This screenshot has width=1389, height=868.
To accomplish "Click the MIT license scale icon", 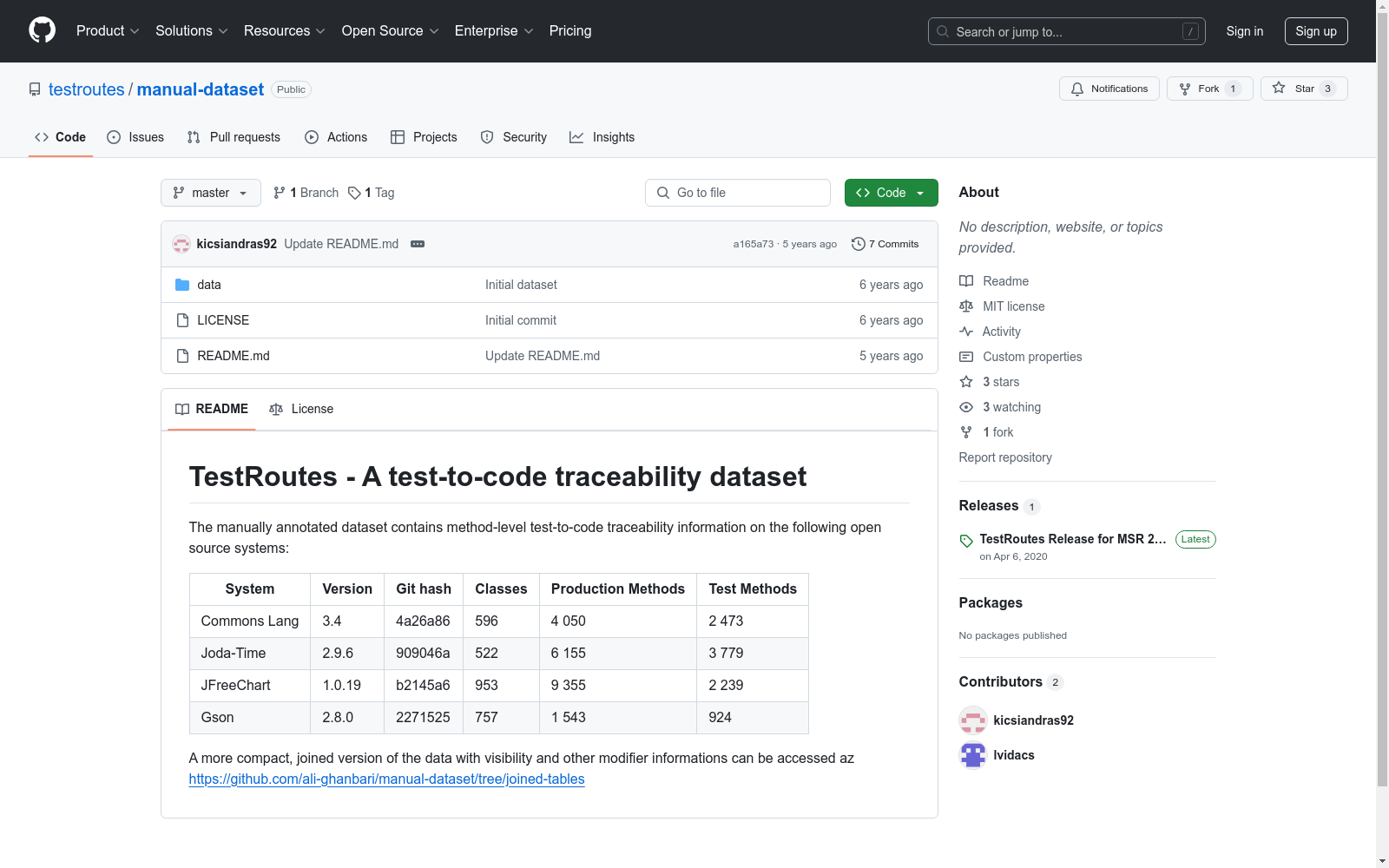I will coord(966,306).
